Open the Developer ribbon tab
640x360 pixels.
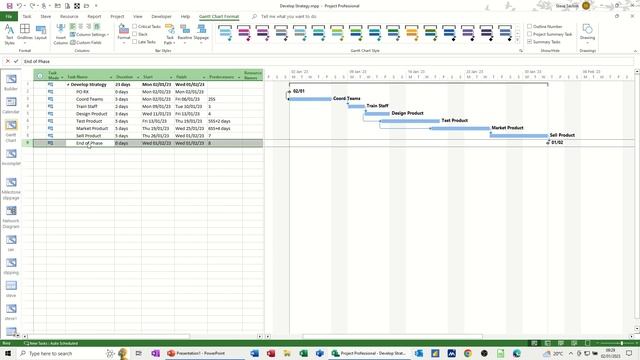tap(161, 16)
